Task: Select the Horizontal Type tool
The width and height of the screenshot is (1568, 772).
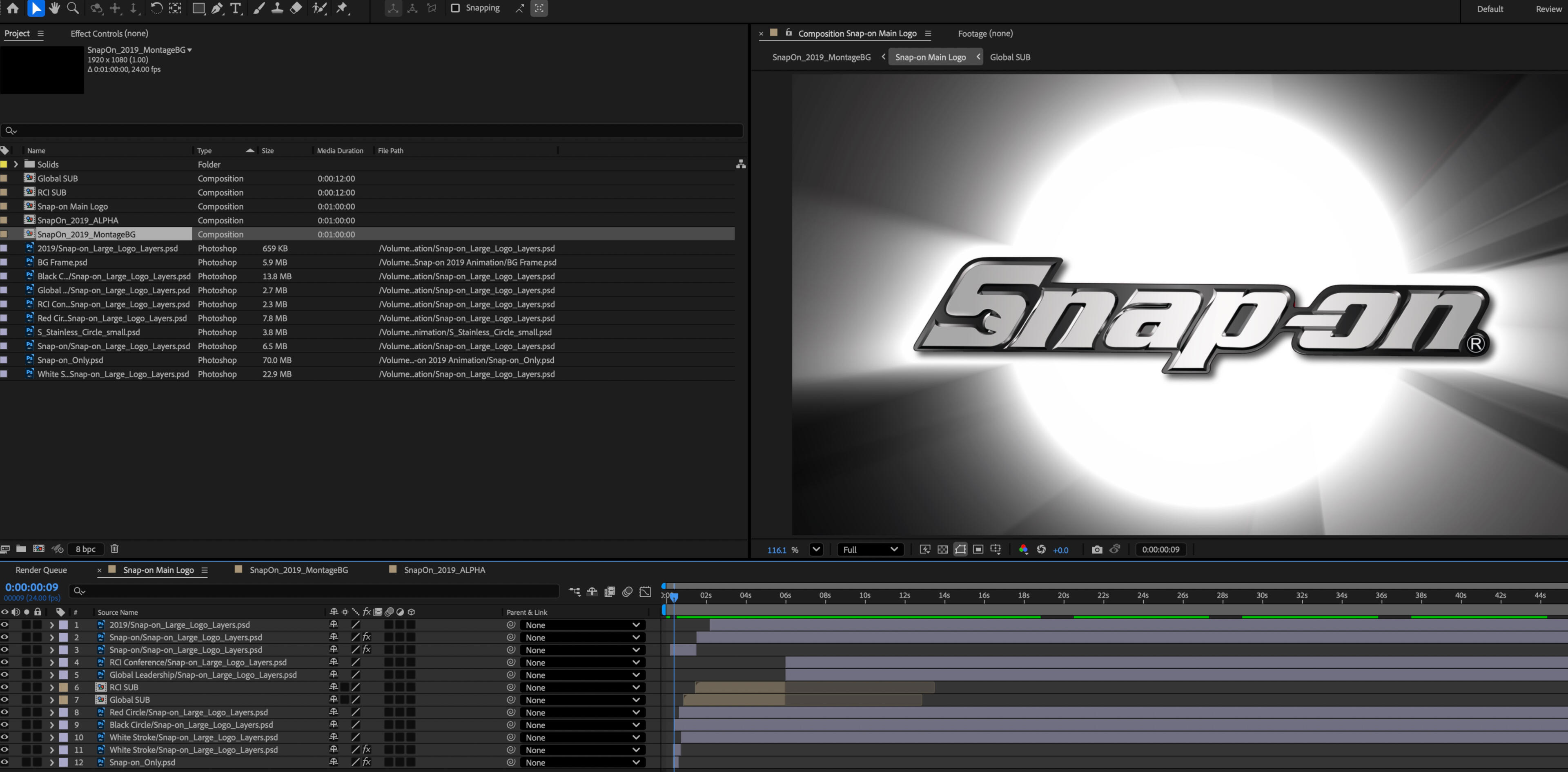Action: 236,8
